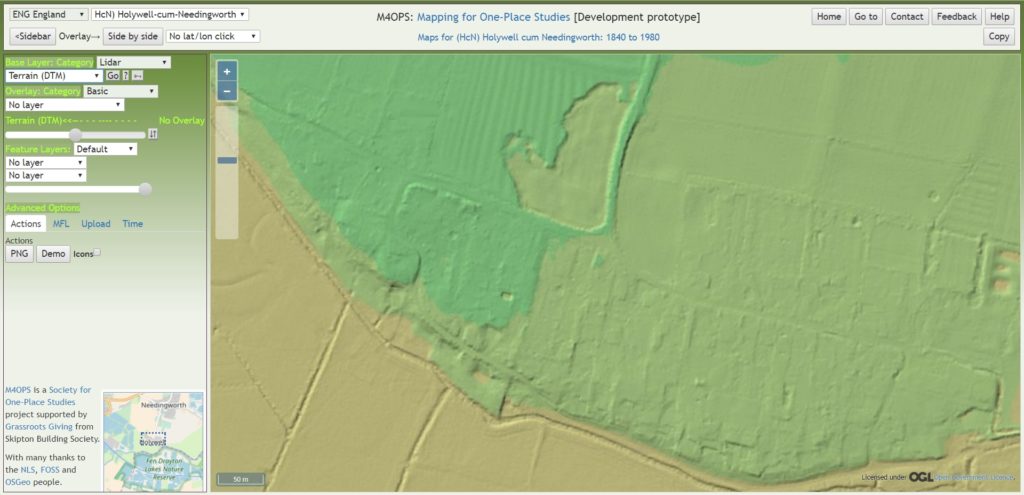The height and width of the screenshot is (495, 1024).
Task: Switch to the Actions tab
Action: 26,223
